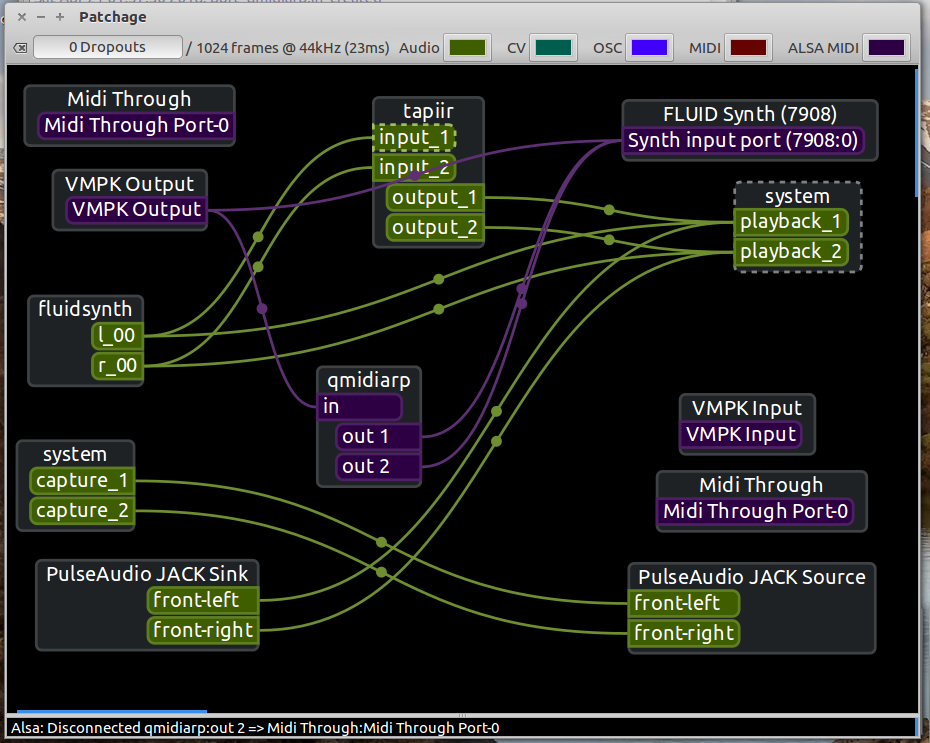
Task: Select PulseAudio JACK Source front-left port
Action: tap(684, 604)
